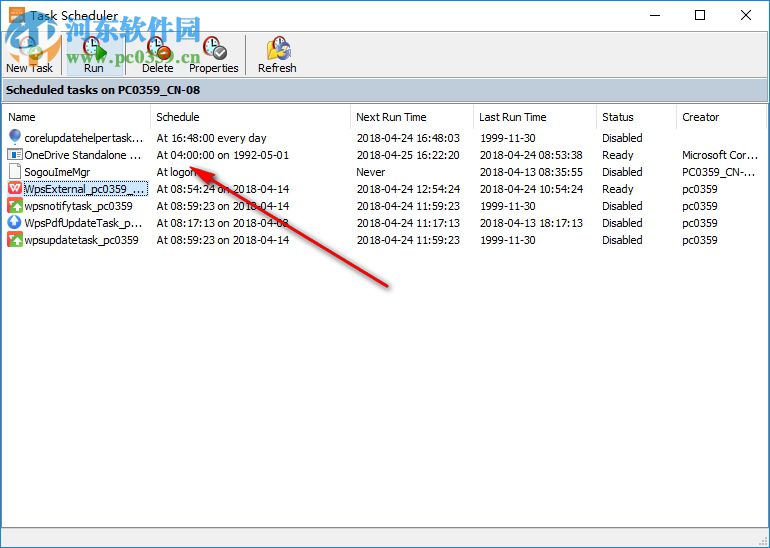Click the WpsExternal_pc0359 WPS icon
This screenshot has height=548, width=770.
pos(15,189)
